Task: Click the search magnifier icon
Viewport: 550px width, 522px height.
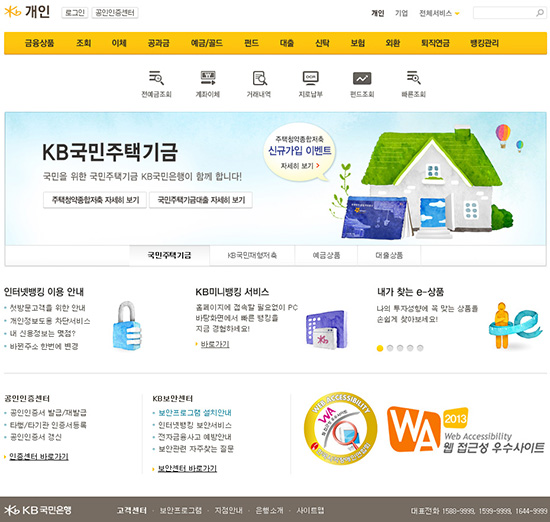Action: click(x=540, y=13)
